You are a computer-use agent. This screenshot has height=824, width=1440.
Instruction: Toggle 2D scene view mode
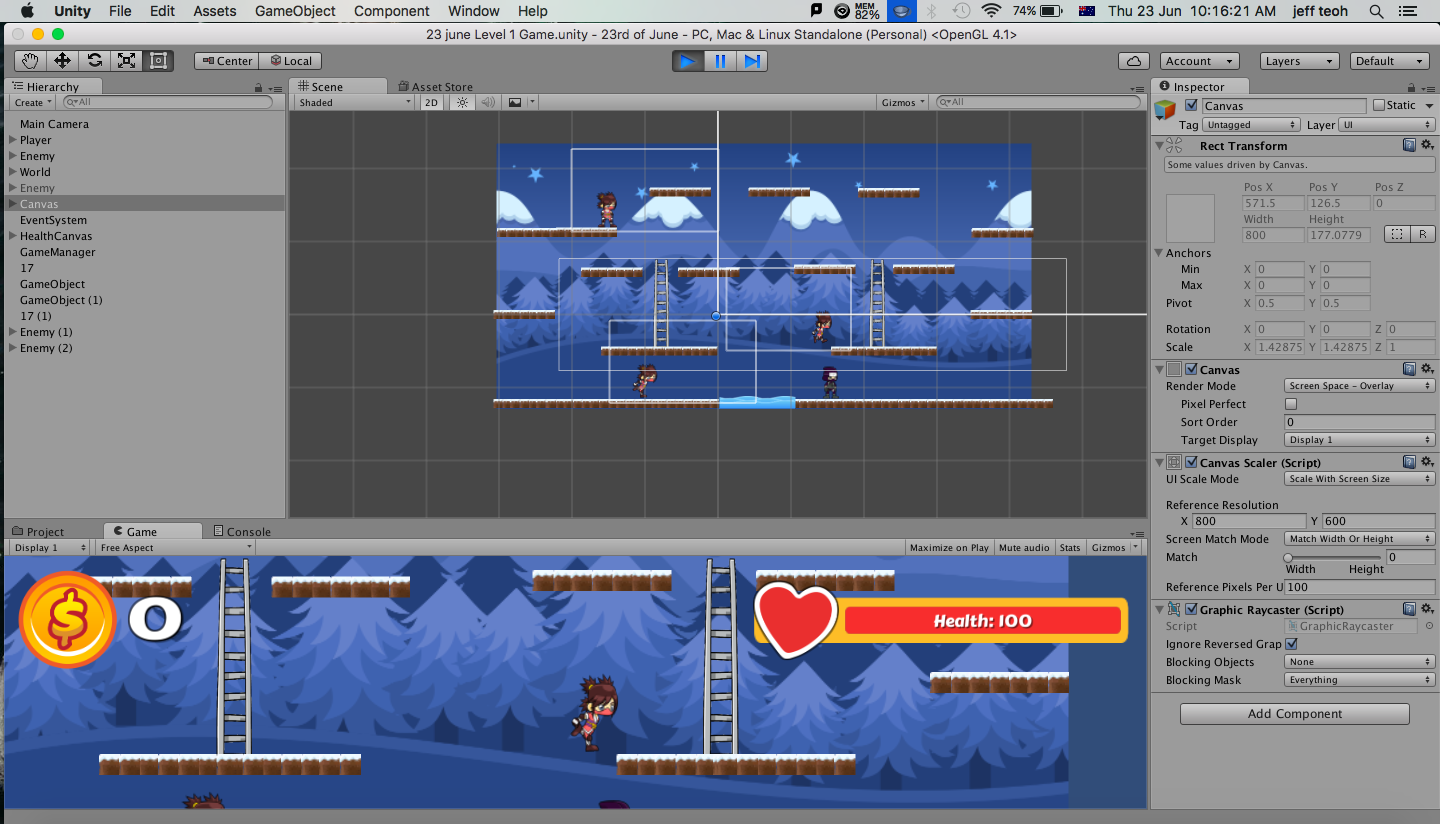[x=431, y=102]
